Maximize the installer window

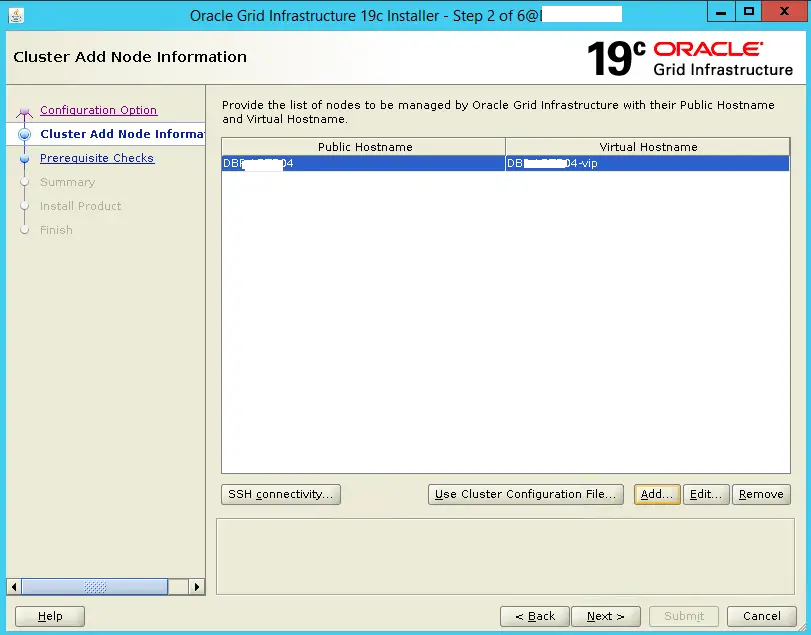[748, 12]
